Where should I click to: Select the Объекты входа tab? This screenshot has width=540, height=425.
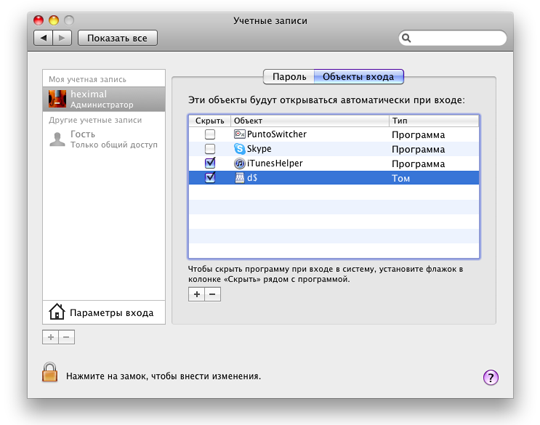(x=359, y=76)
